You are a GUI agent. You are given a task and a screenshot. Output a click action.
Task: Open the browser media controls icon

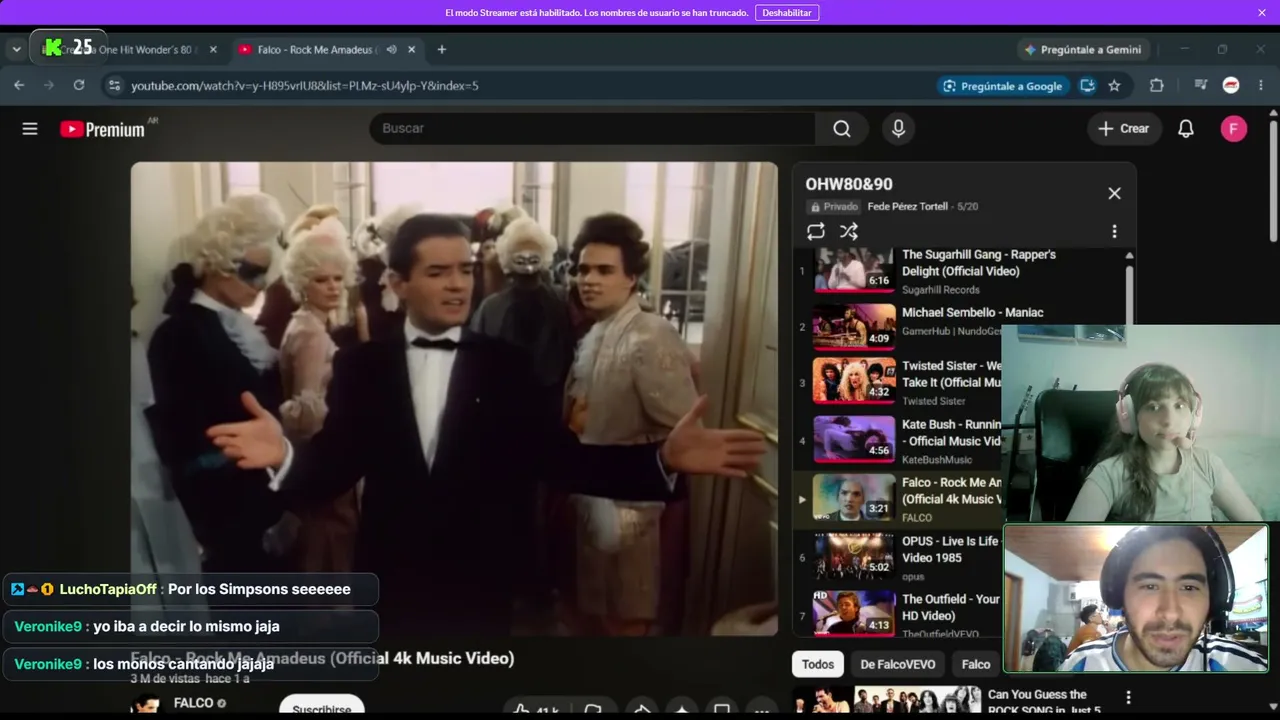(x=1201, y=86)
